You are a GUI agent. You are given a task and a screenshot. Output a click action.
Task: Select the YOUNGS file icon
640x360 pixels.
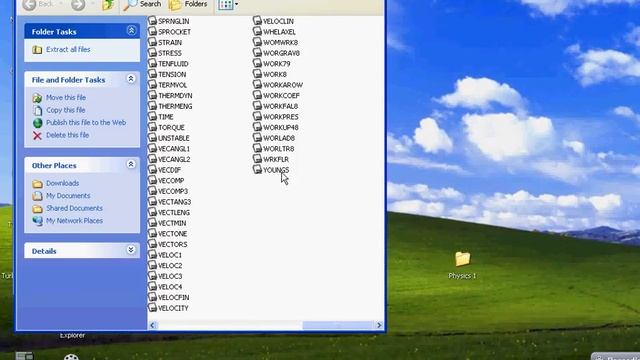click(x=257, y=169)
